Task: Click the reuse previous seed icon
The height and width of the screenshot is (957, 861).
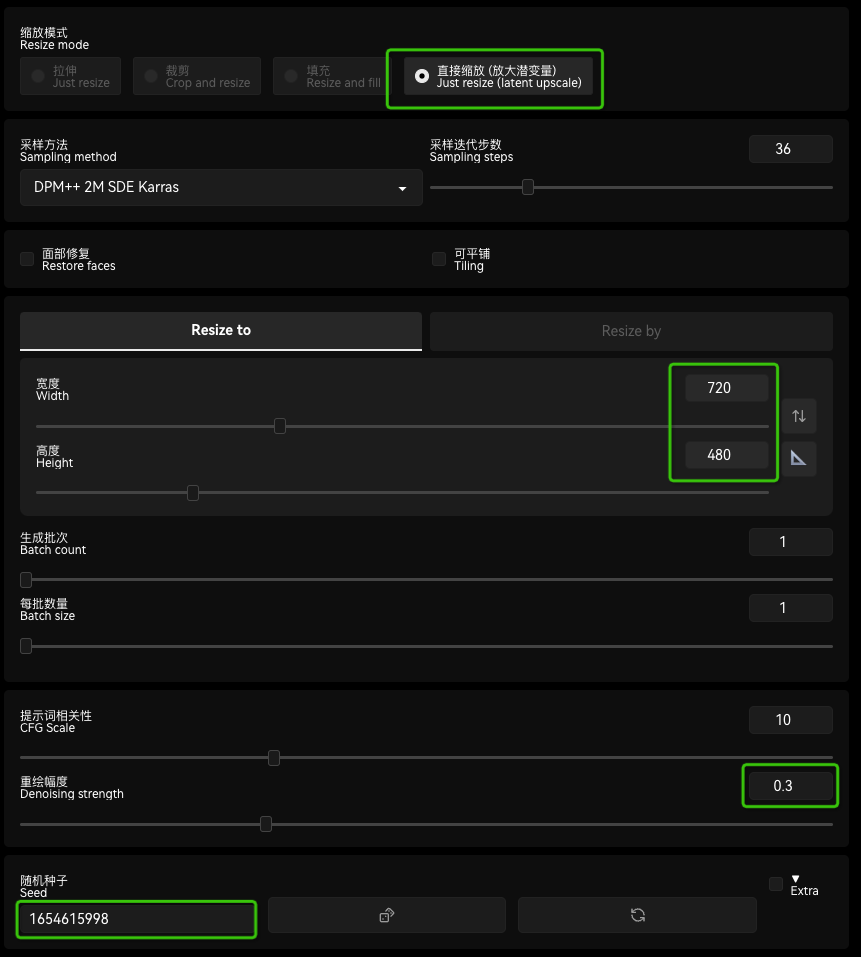Action: click(x=637, y=914)
